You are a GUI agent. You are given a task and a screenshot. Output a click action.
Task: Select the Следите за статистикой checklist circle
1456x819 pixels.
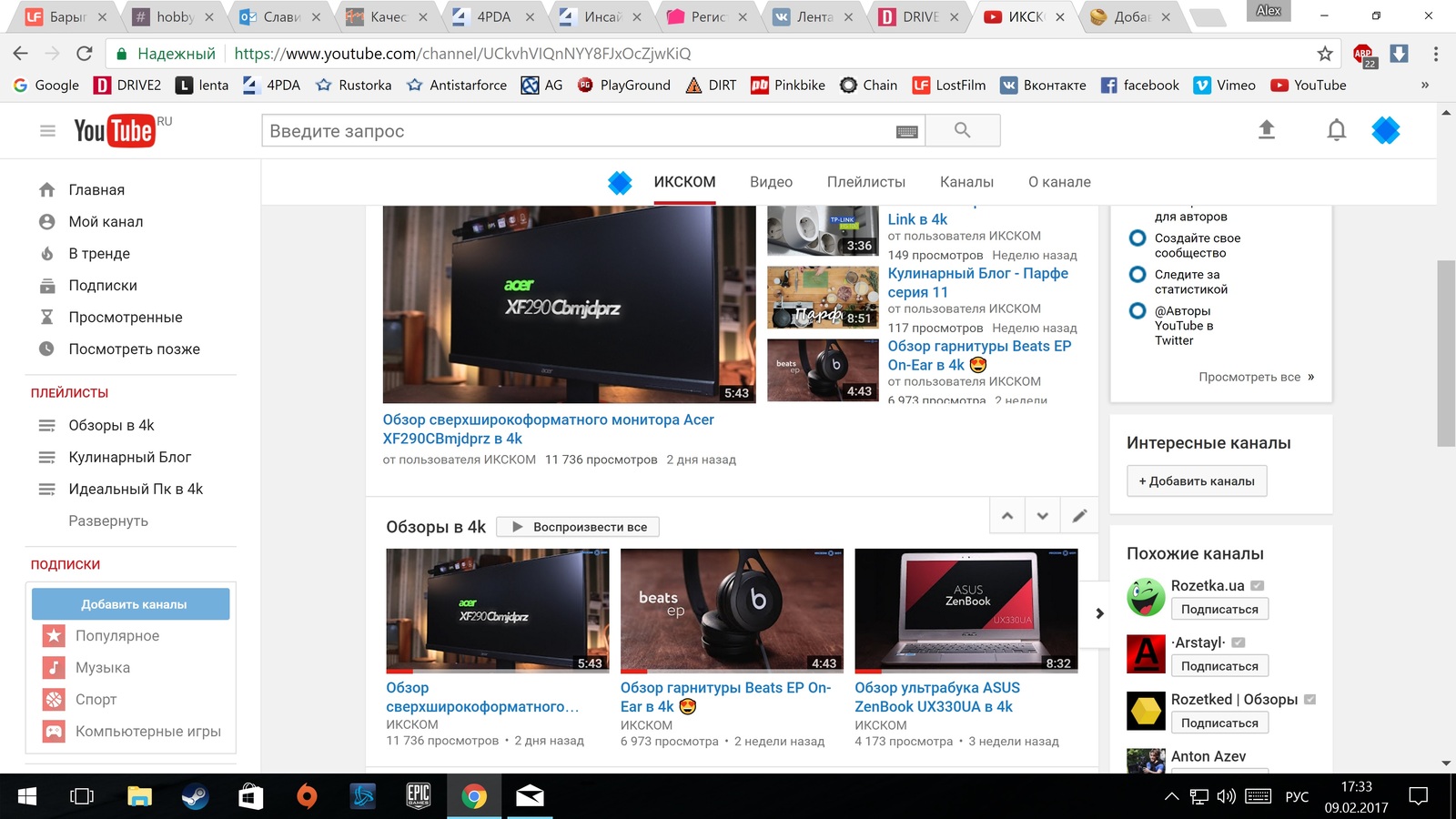tap(1137, 275)
